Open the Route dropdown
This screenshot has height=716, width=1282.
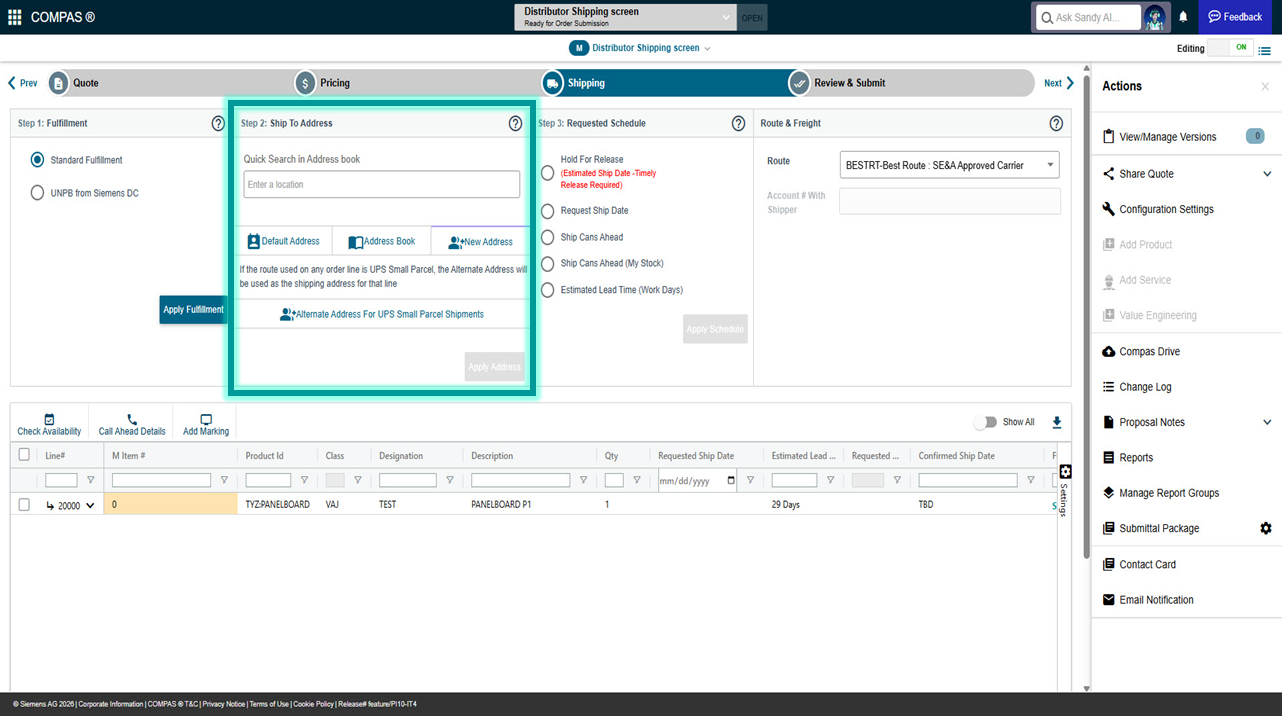pyautogui.click(x=949, y=165)
